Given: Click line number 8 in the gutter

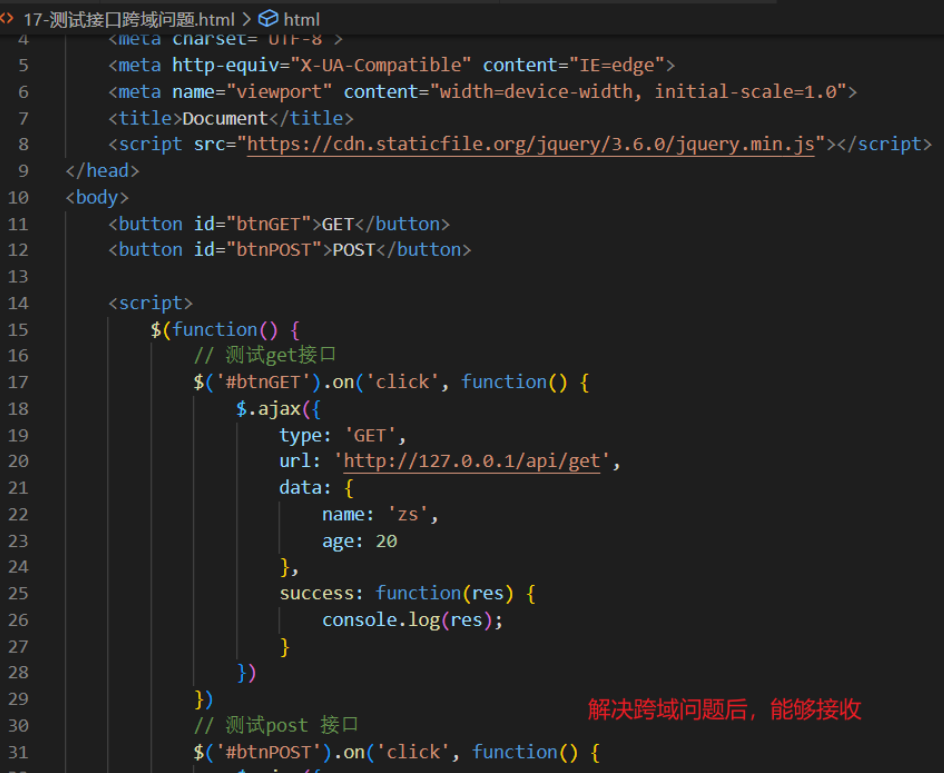Looking at the screenshot, I should (x=23, y=144).
